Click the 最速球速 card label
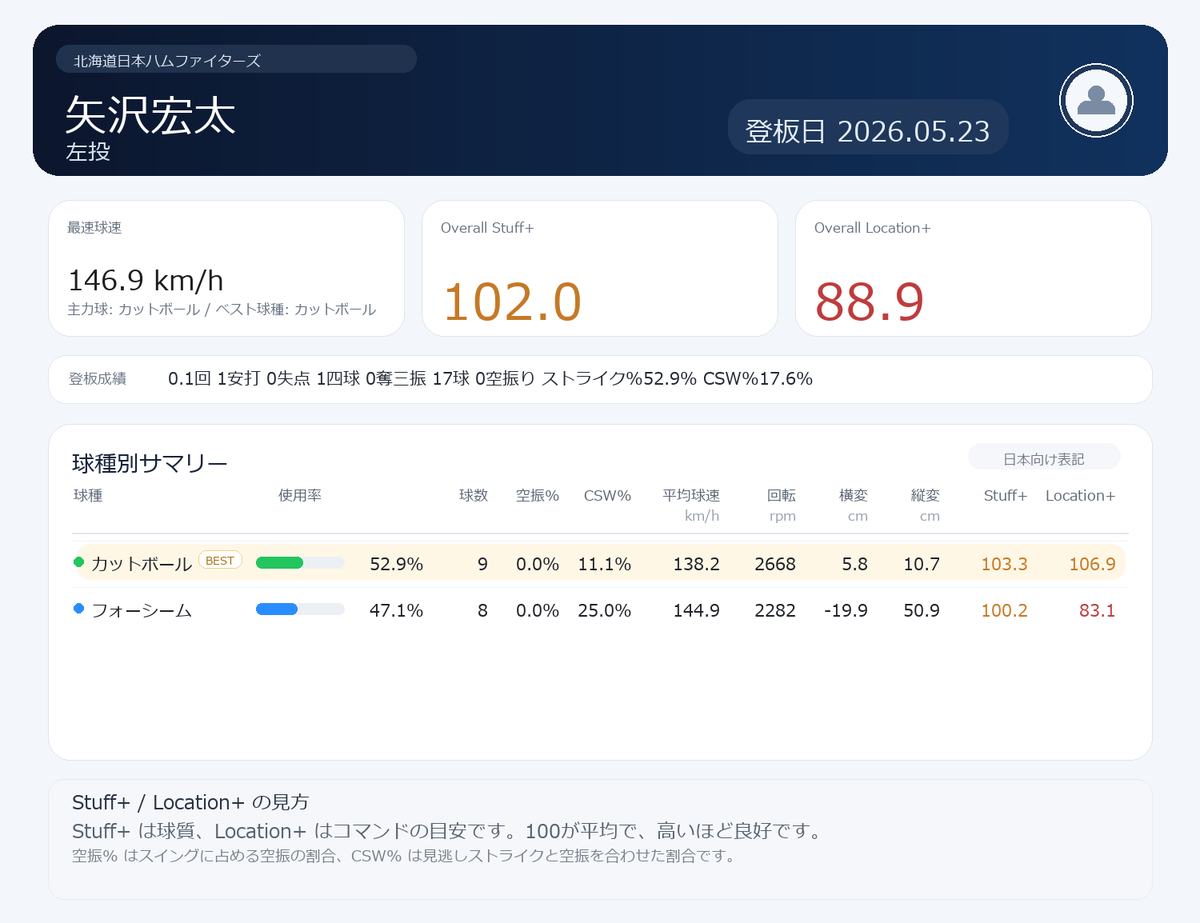This screenshot has width=1200, height=923. point(94,228)
